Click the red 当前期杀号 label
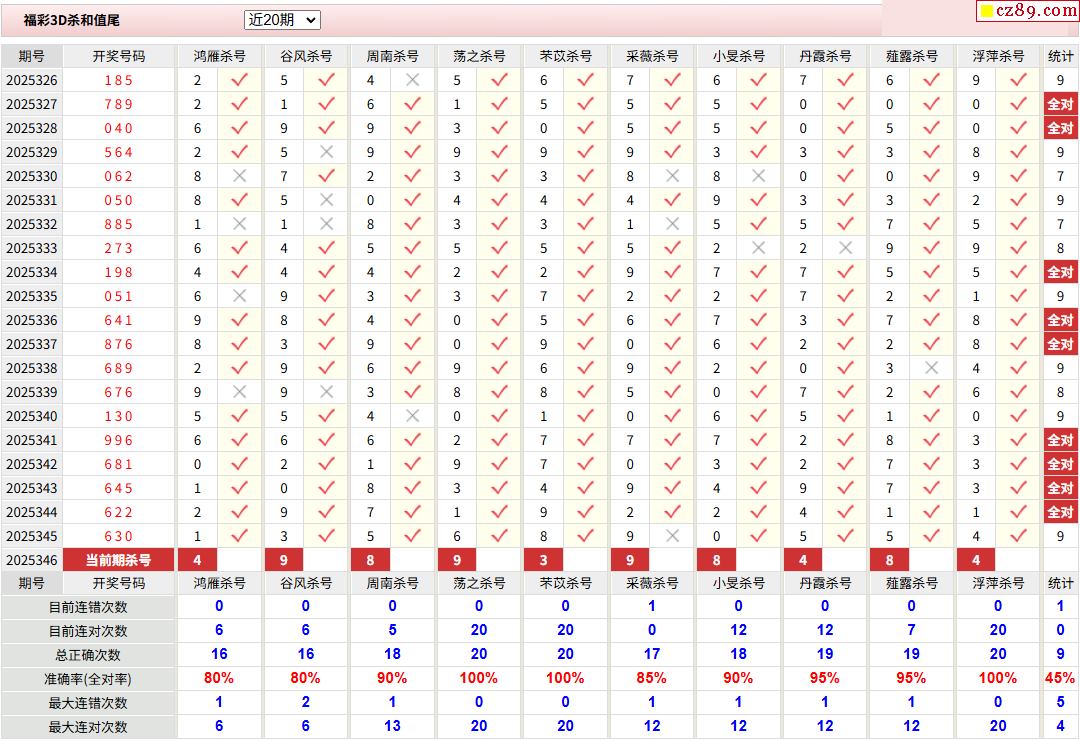Screen dimensions: 1080x741 119,560
